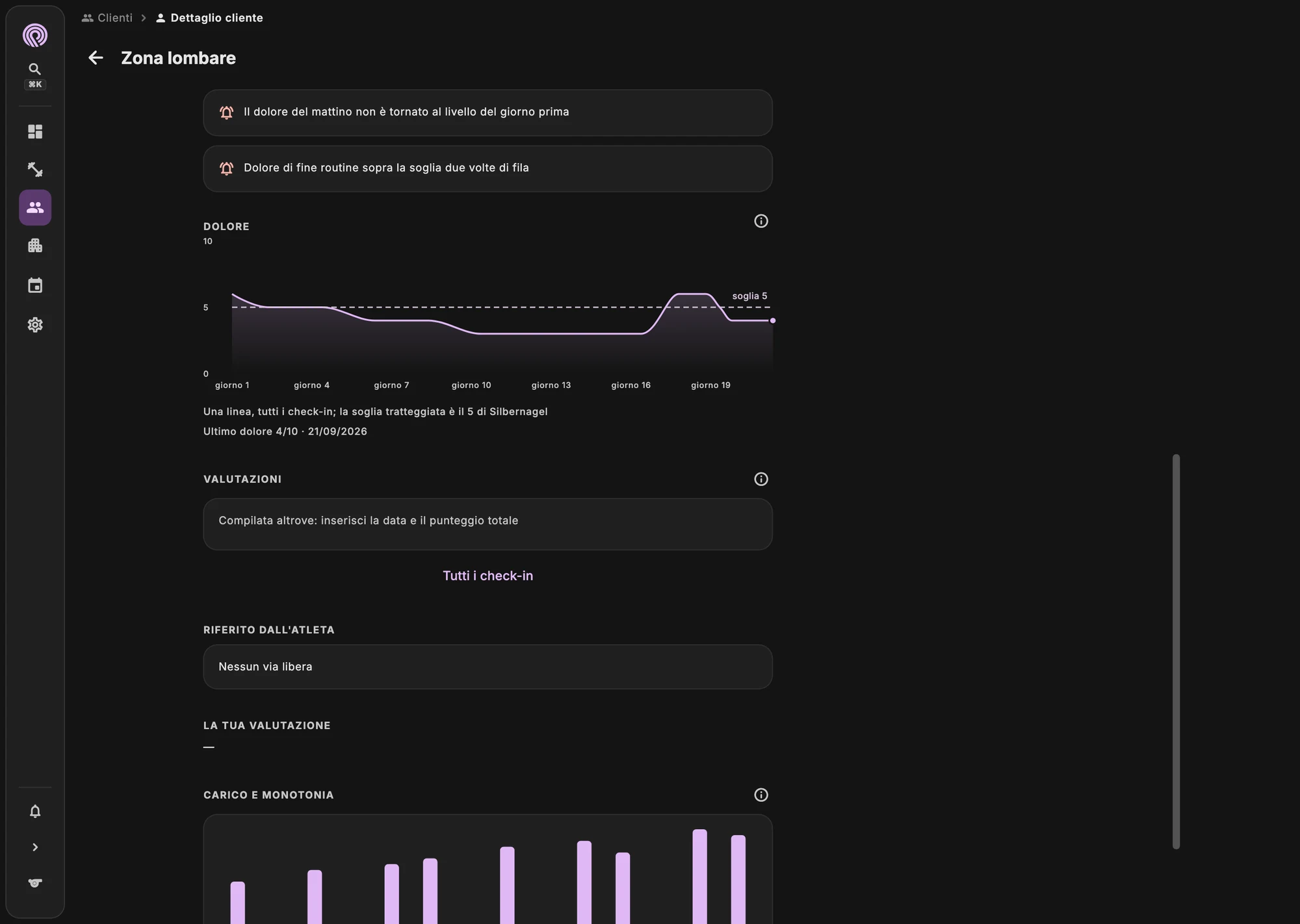Image resolution: width=1300 pixels, height=924 pixels.
Task: Open the morning pain alert card
Action: point(487,112)
